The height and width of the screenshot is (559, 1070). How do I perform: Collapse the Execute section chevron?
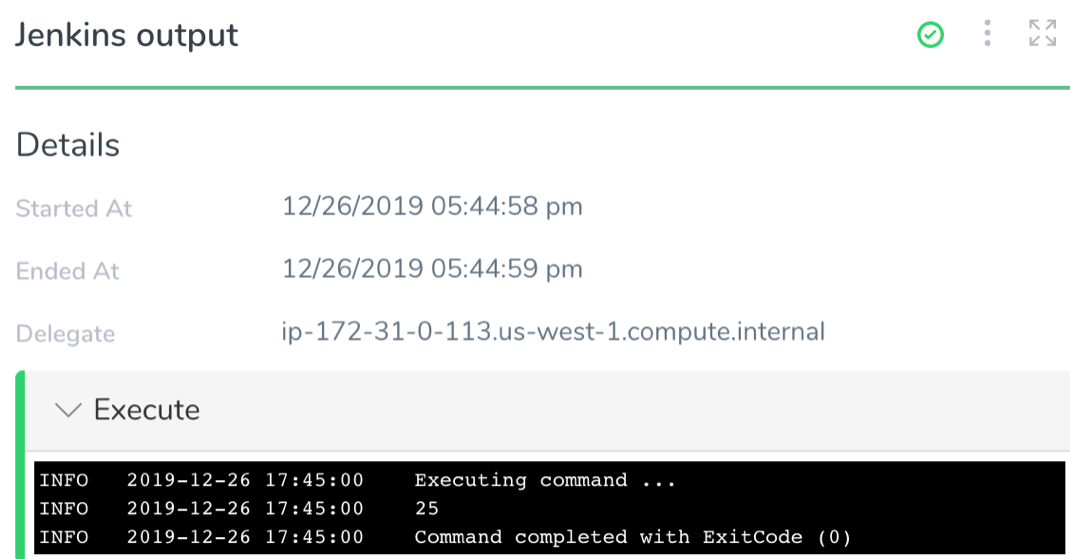pyautogui.click(x=68, y=410)
